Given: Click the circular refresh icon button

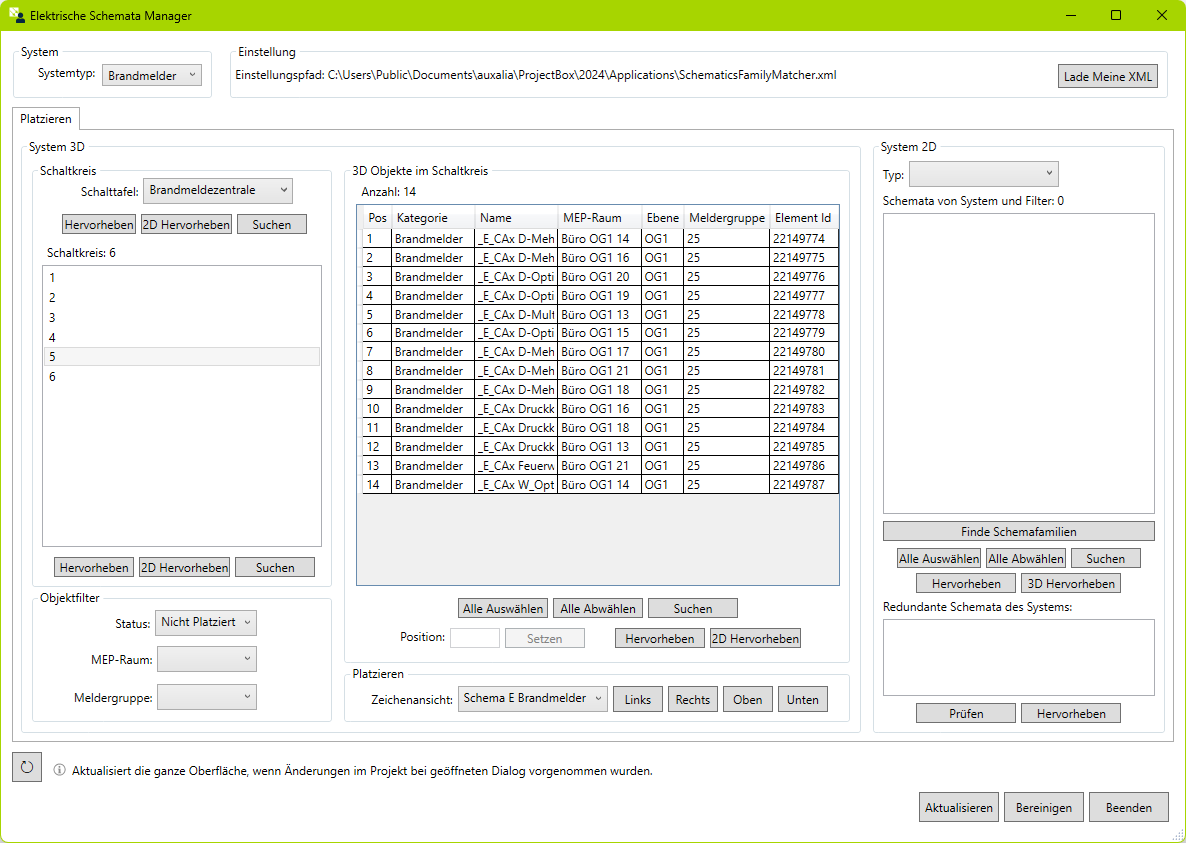Looking at the screenshot, I should click(x=27, y=768).
